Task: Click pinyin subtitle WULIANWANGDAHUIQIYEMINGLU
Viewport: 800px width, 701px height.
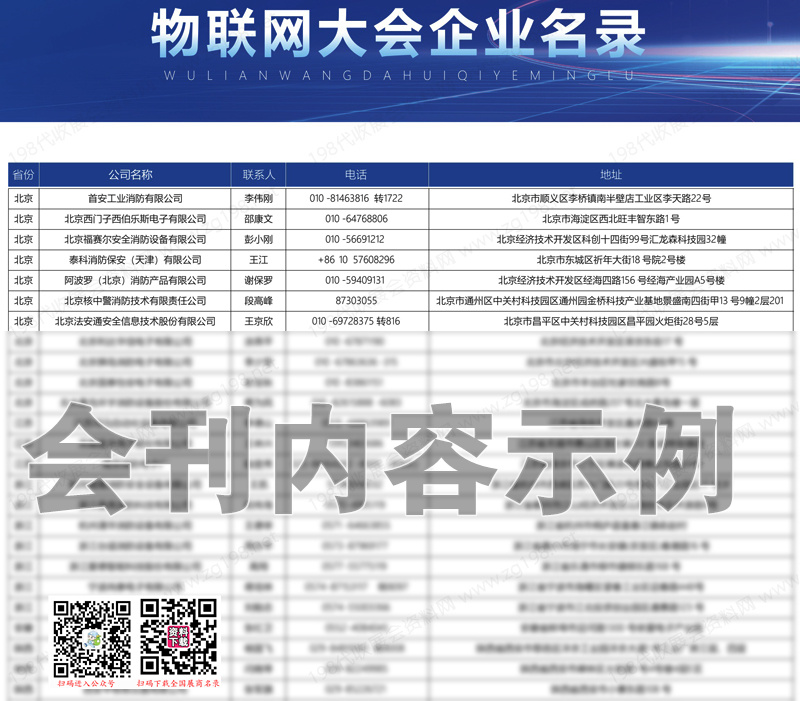Action: [399, 76]
